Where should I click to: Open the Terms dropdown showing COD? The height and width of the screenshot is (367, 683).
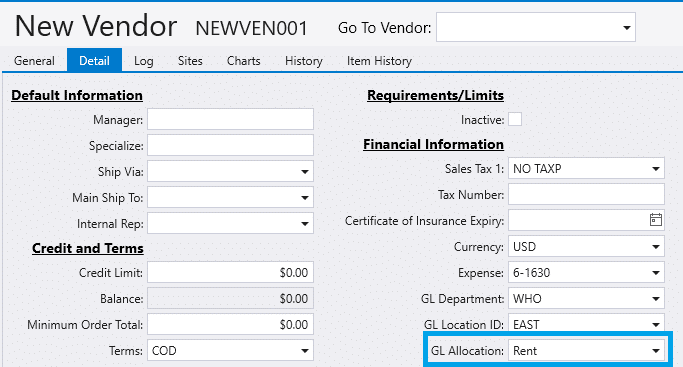click(x=304, y=350)
